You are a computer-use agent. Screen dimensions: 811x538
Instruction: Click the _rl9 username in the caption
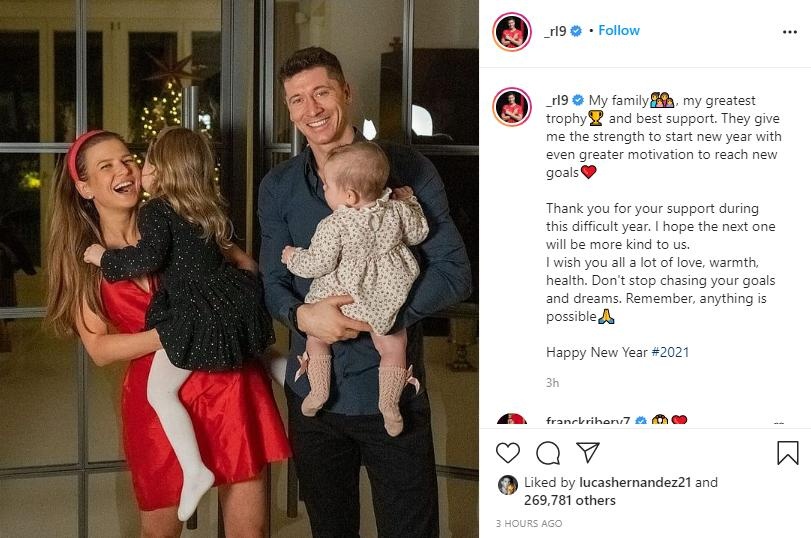coord(558,100)
